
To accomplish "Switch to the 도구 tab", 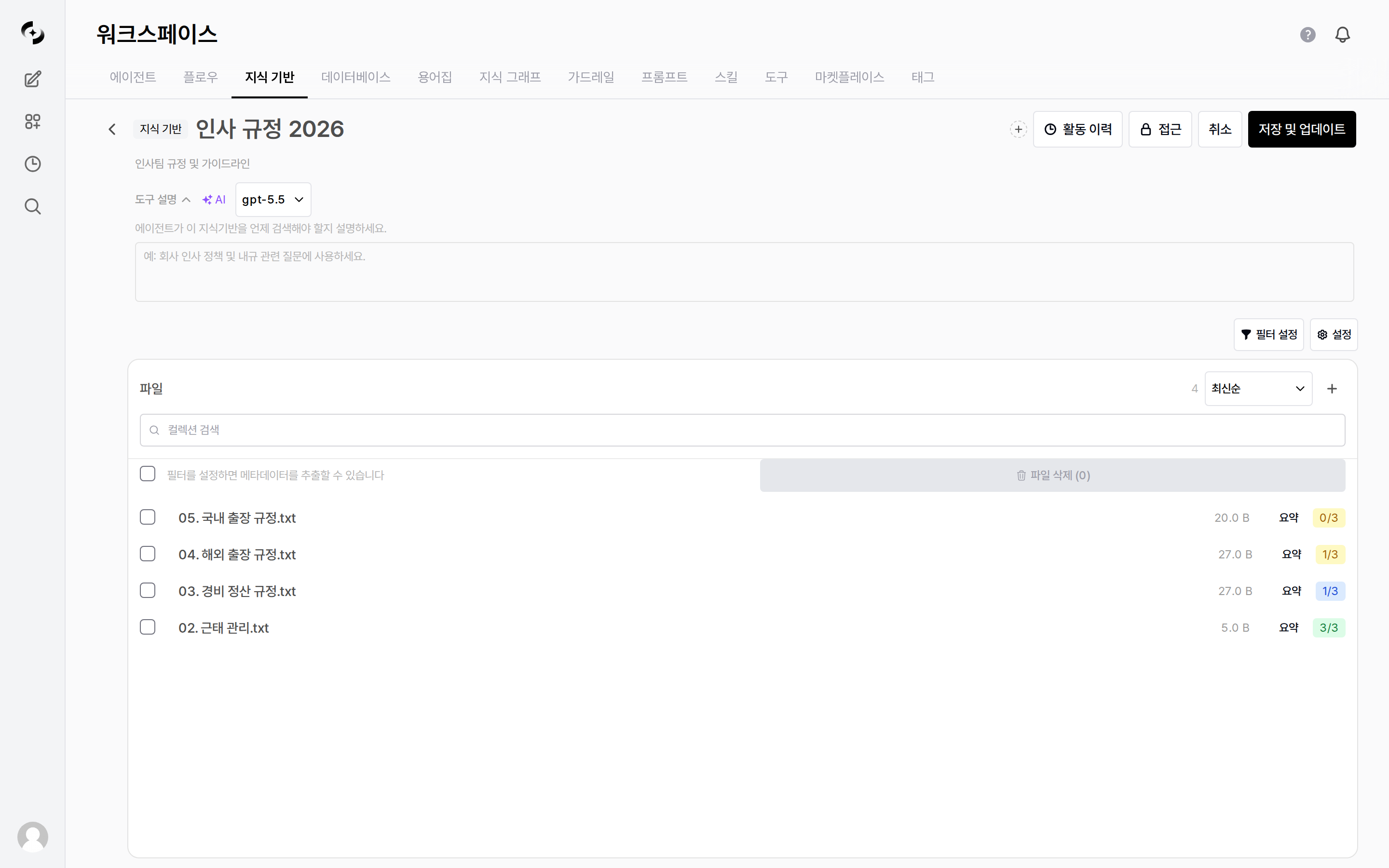I will tap(776, 77).
